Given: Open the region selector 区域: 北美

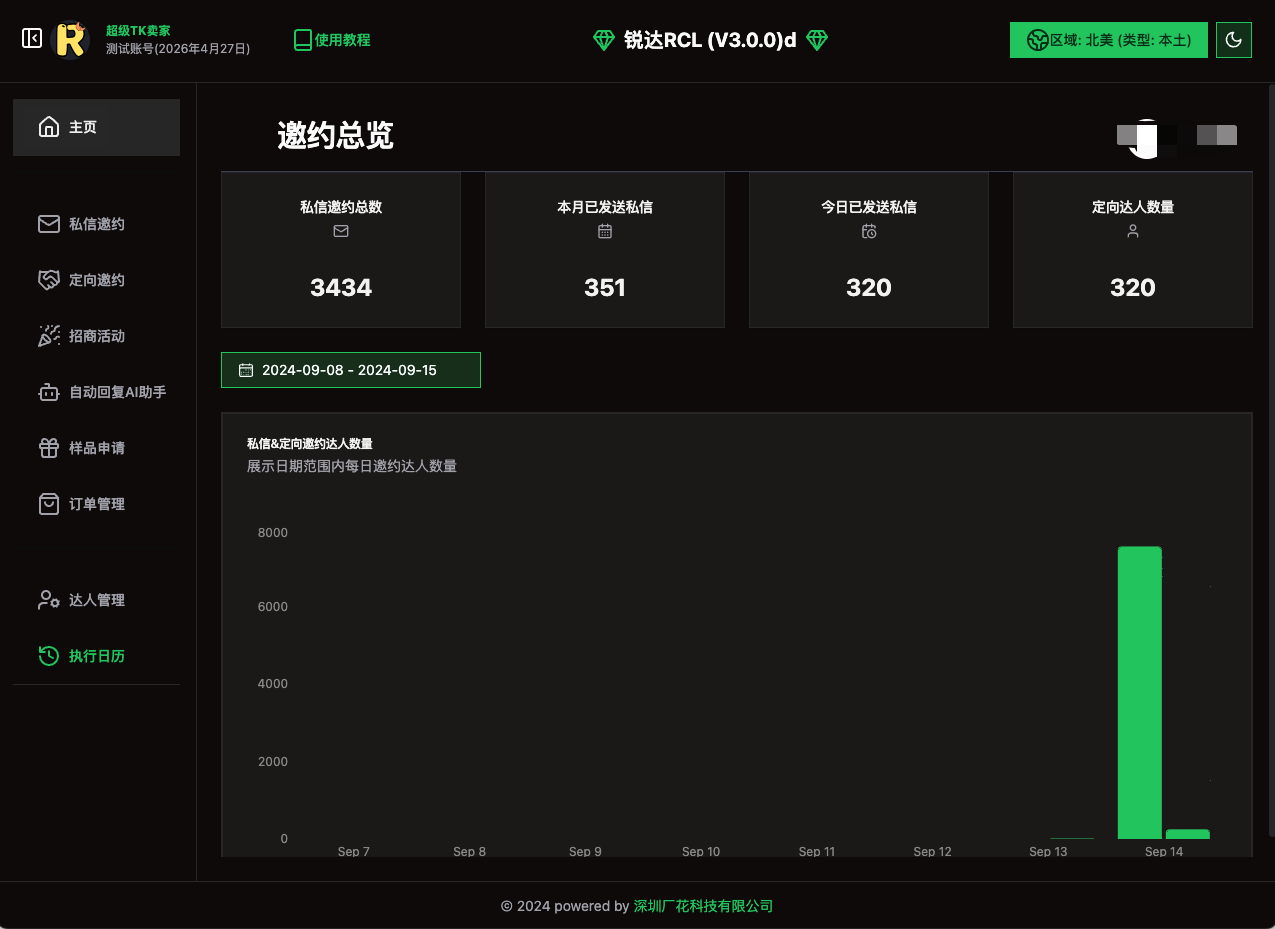Looking at the screenshot, I should coord(1108,40).
